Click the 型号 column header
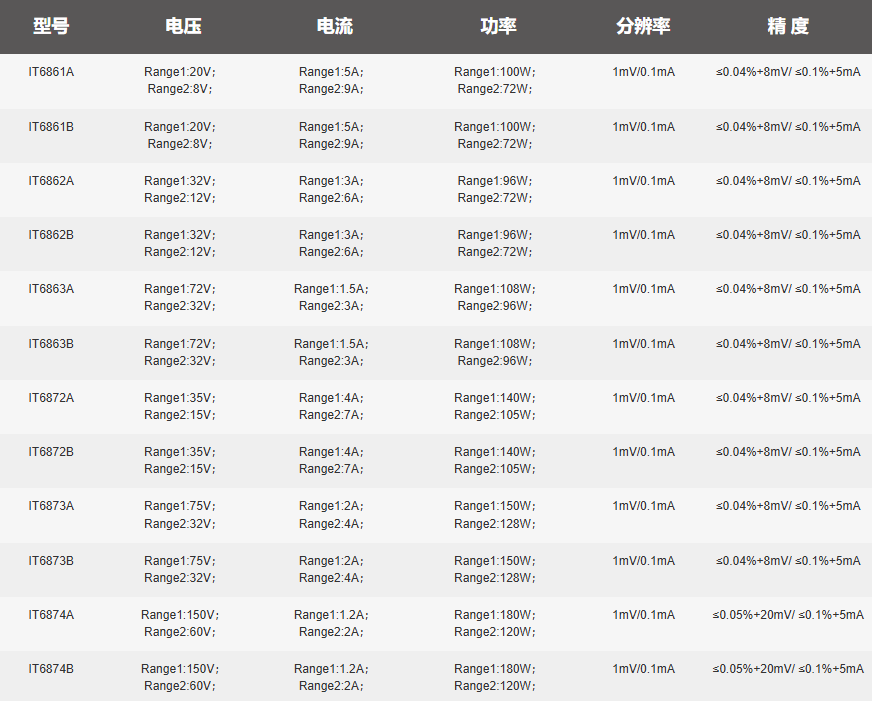Image resolution: width=872 pixels, height=701 pixels. click(51, 26)
